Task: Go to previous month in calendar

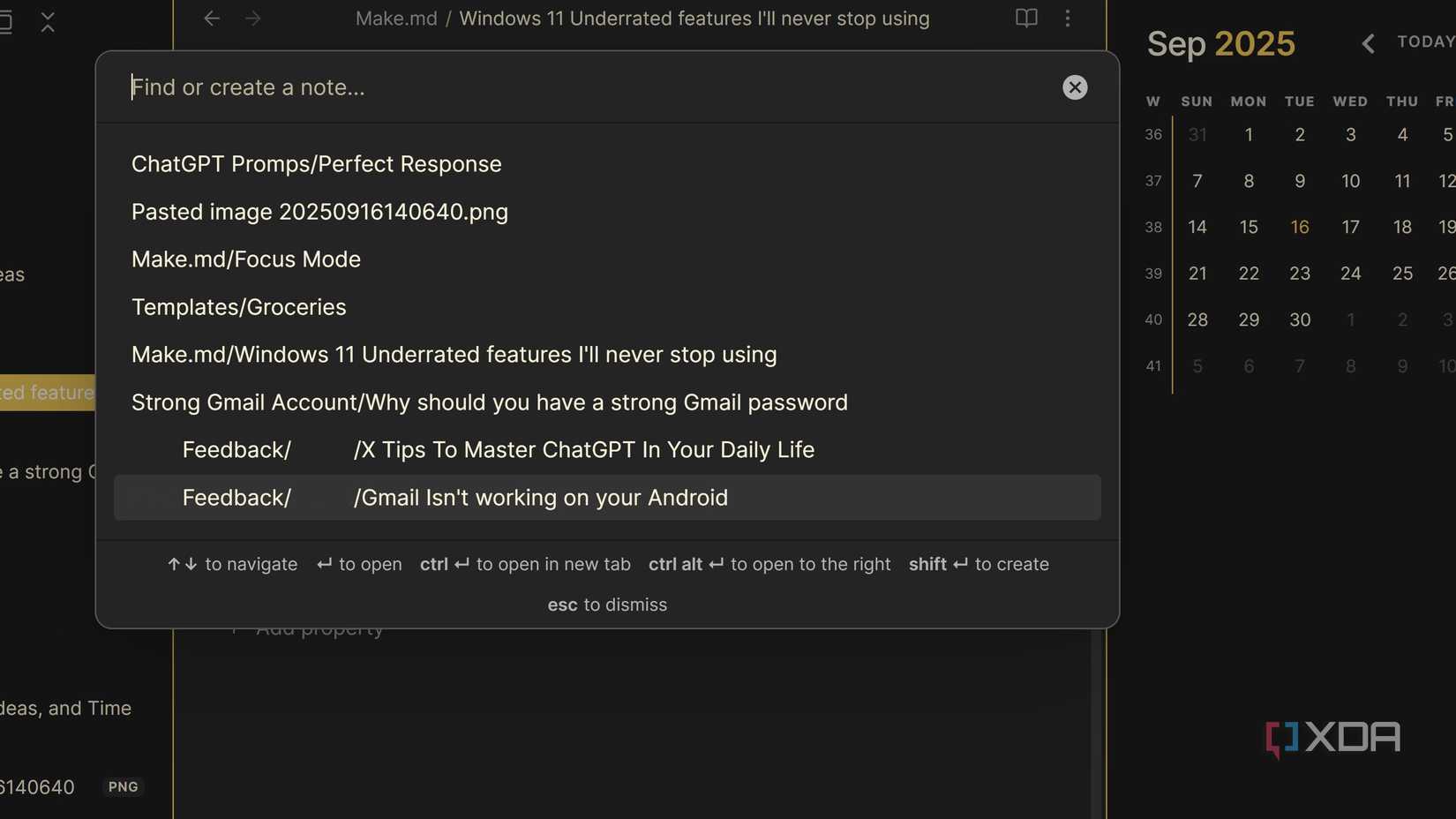Action: (x=1368, y=43)
